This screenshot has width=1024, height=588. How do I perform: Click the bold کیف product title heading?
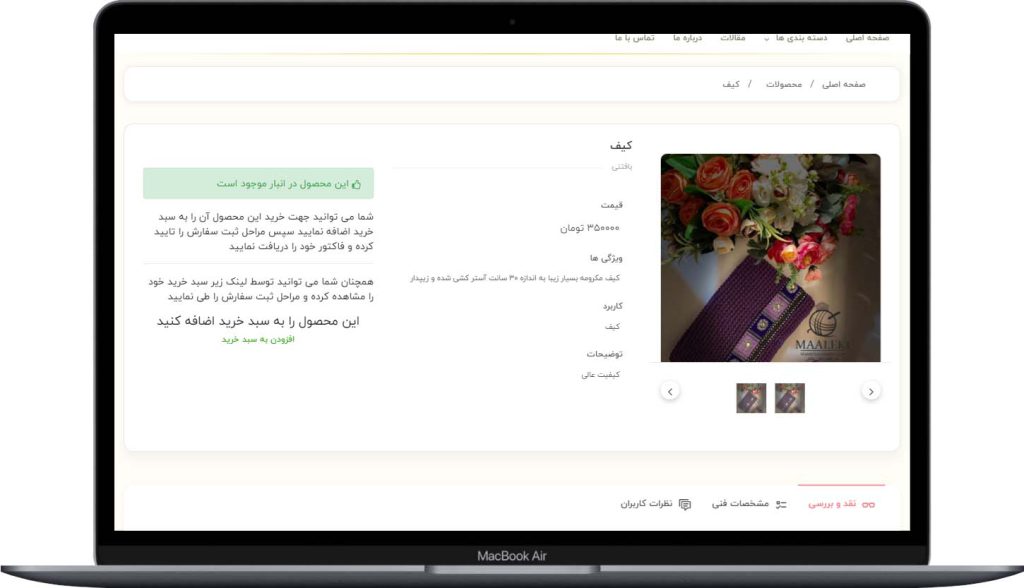[x=621, y=146]
